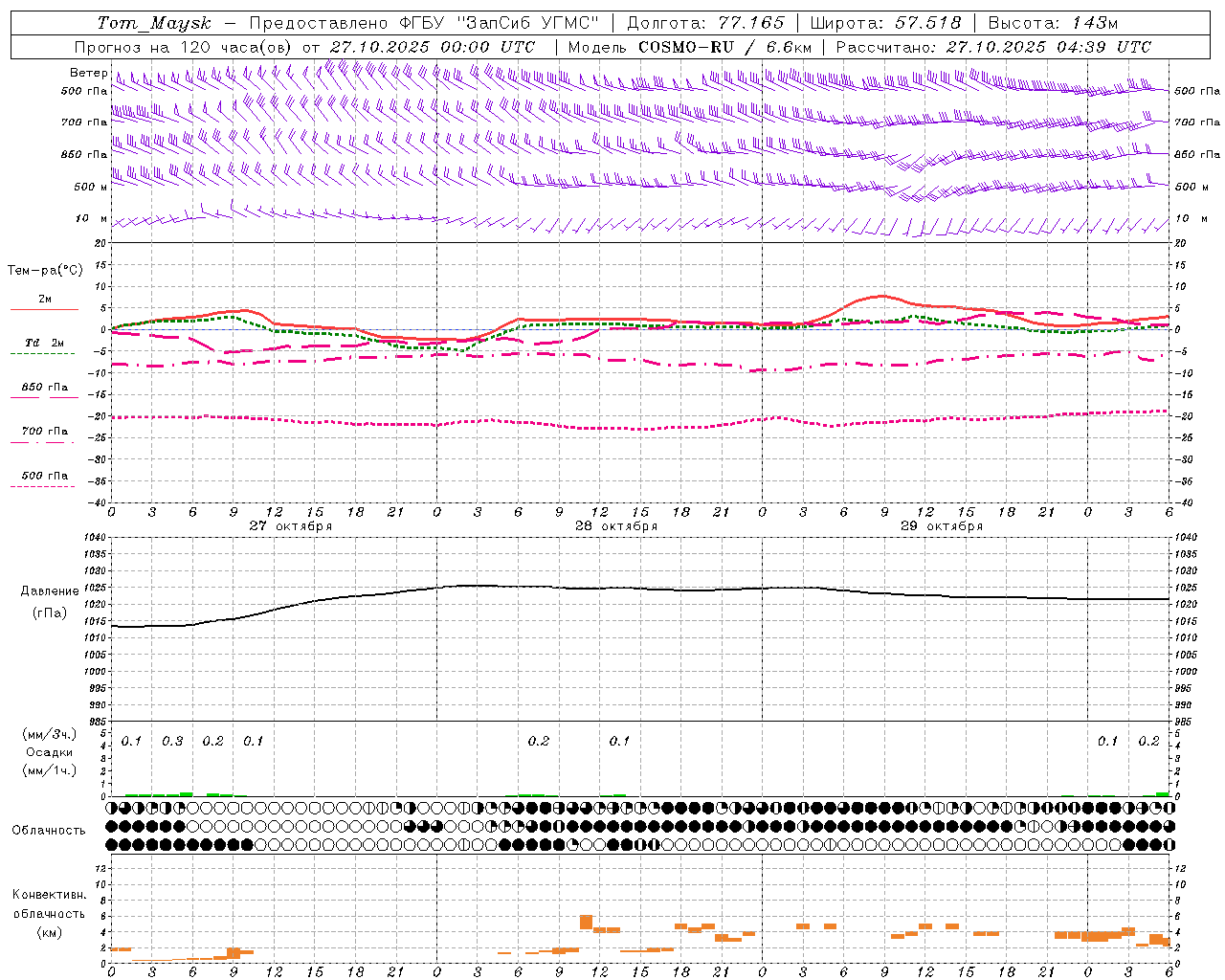1225x980 pixels.
Task: Click the "850 гПа" entry in the temperature legend
Action: [45, 388]
